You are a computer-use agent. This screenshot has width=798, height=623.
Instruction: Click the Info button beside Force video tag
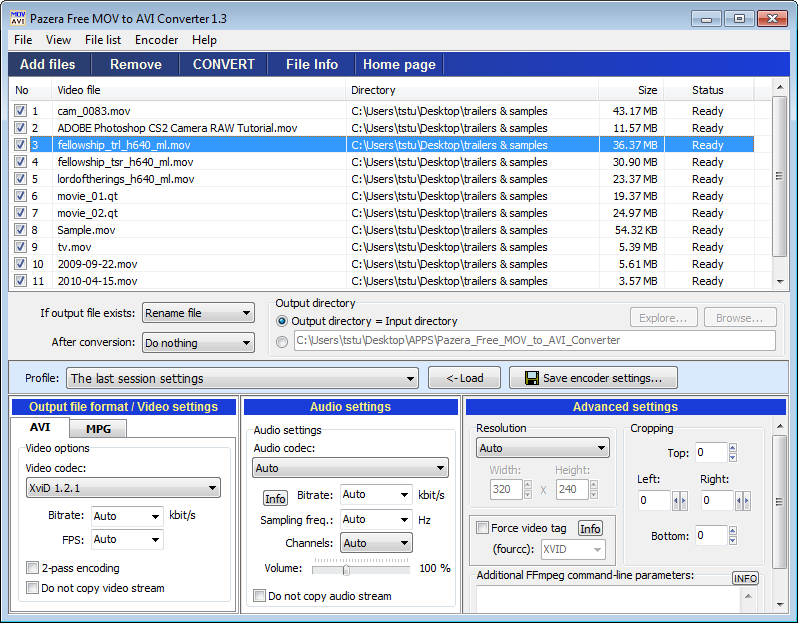[x=590, y=528]
